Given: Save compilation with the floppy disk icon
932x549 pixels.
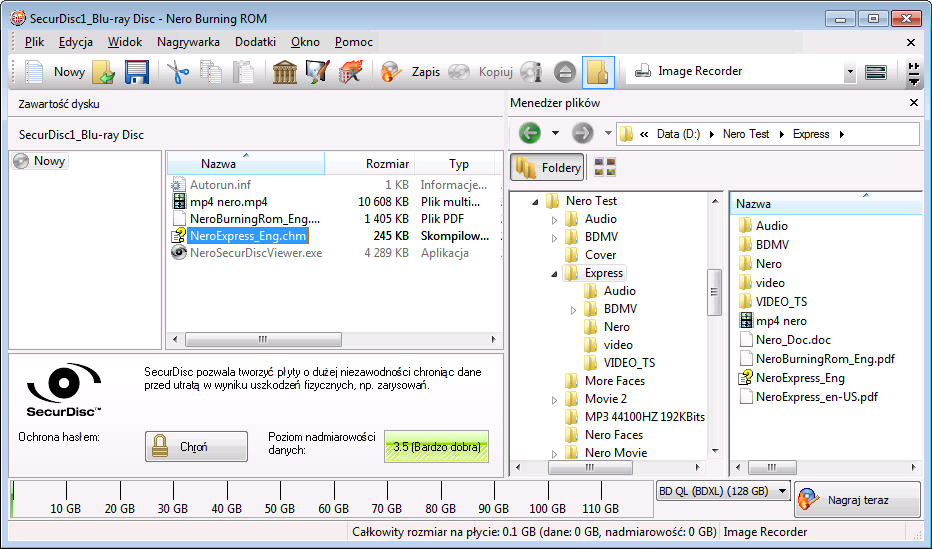Looking at the screenshot, I should [x=136, y=72].
